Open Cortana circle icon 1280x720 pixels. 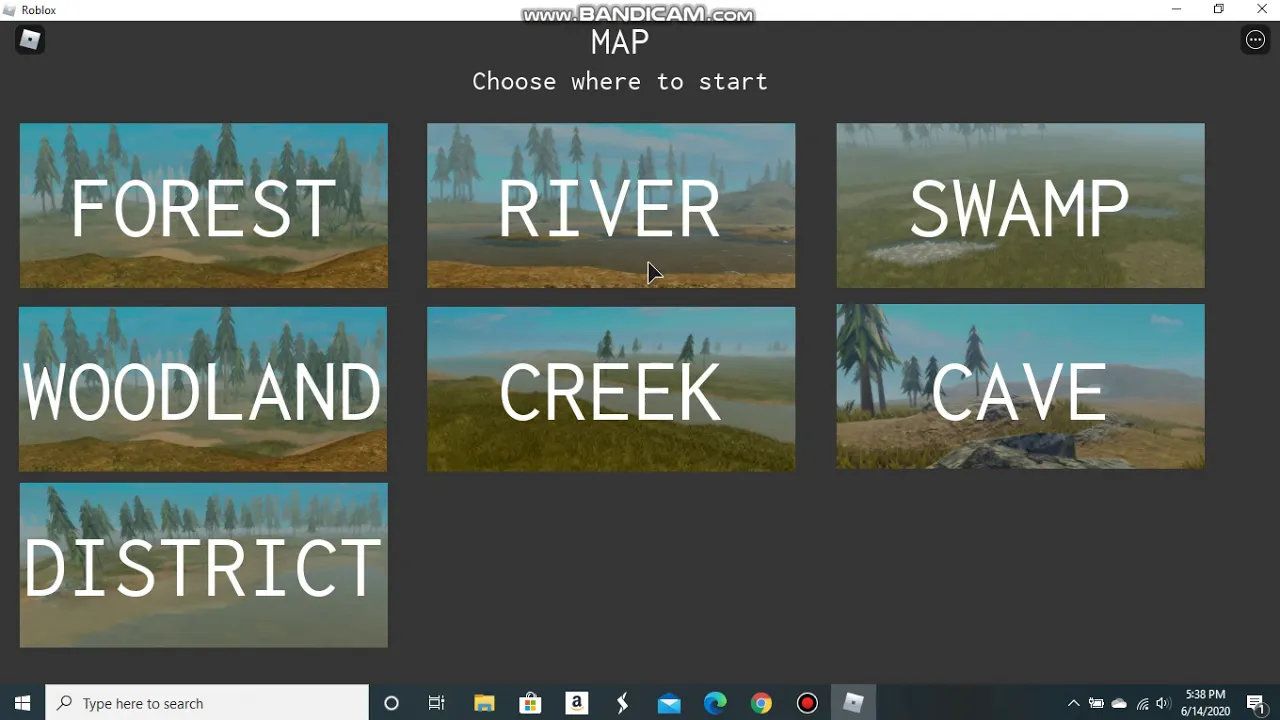[x=391, y=703]
